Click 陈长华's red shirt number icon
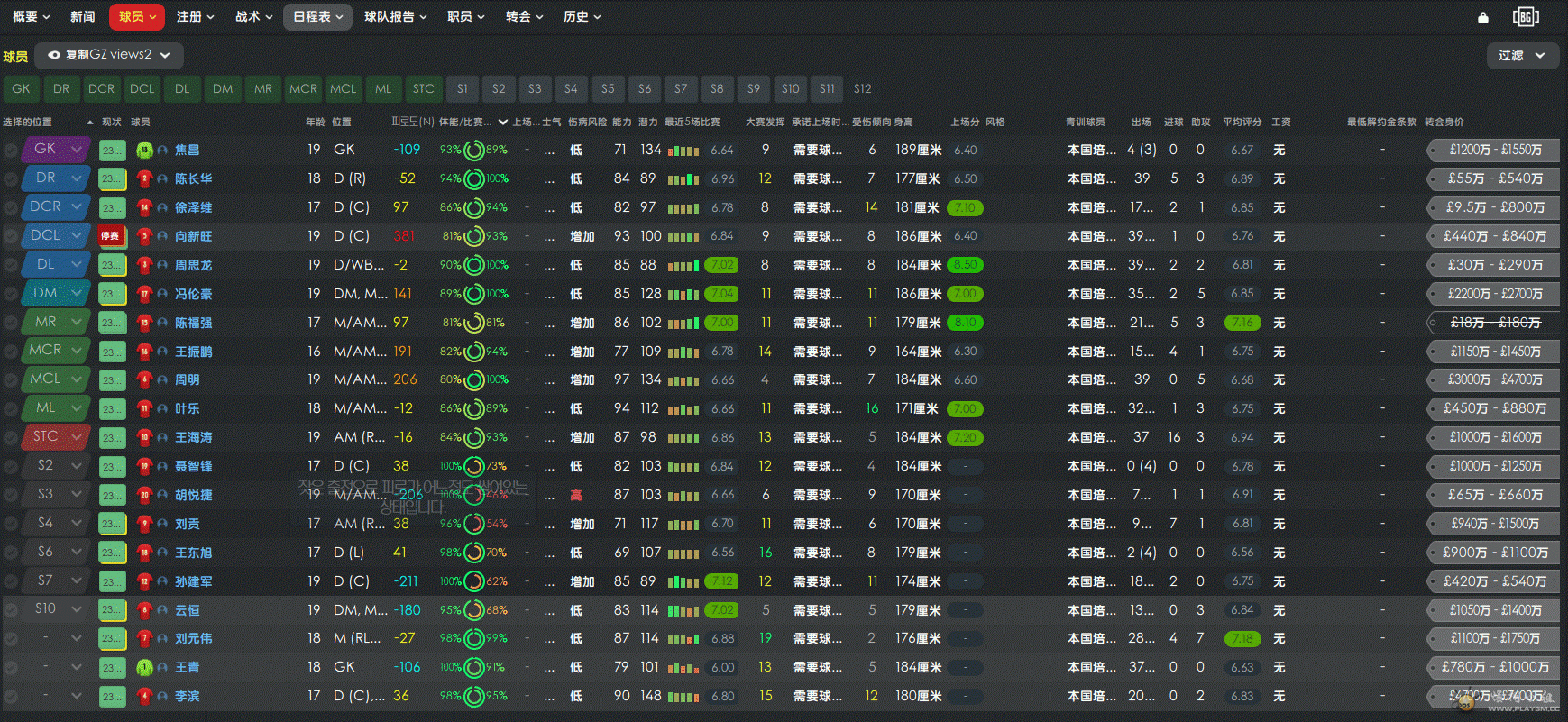This screenshot has width=1568, height=722. (x=144, y=179)
